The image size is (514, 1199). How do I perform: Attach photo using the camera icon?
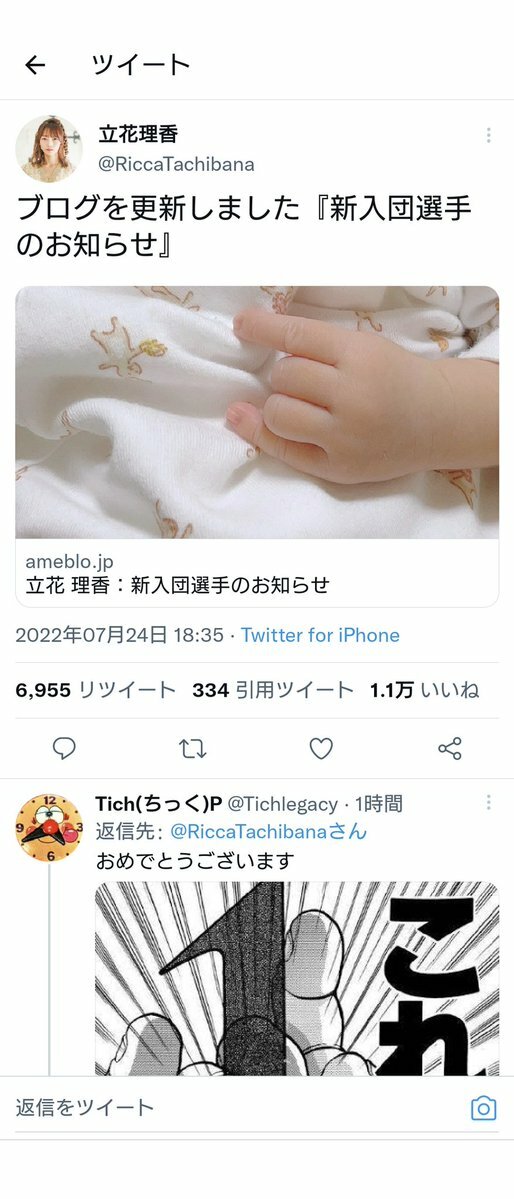point(483,1107)
